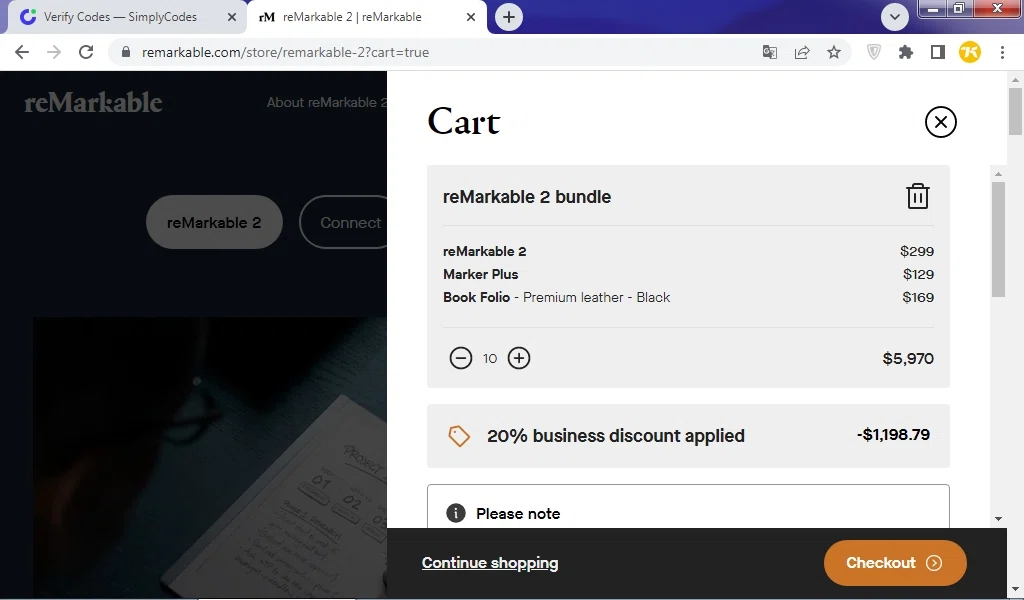Click the Please note info icon
The height and width of the screenshot is (600, 1024).
pyautogui.click(x=455, y=513)
